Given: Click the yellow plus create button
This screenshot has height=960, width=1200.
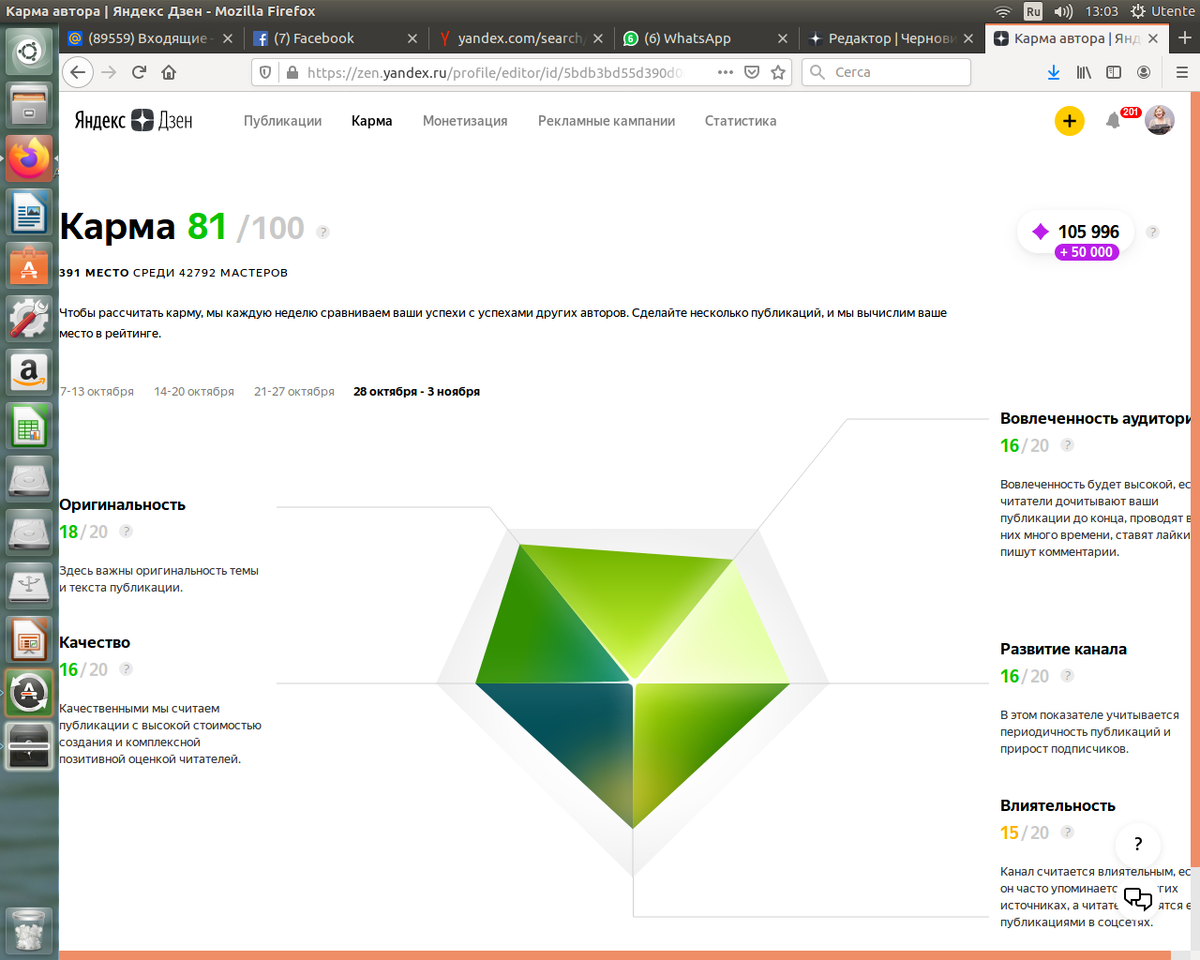Looking at the screenshot, I should click(x=1069, y=121).
